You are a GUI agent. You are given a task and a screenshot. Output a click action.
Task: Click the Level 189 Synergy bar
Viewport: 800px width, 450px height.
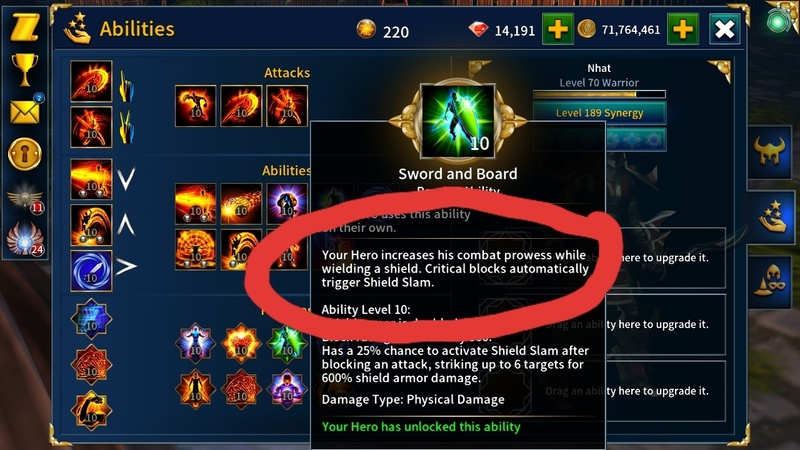pos(599,113)
